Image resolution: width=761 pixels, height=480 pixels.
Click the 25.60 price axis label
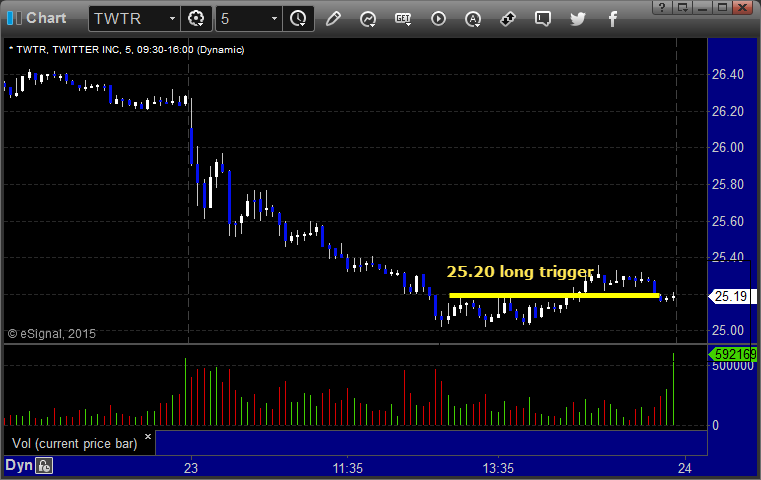pos(728,221)
